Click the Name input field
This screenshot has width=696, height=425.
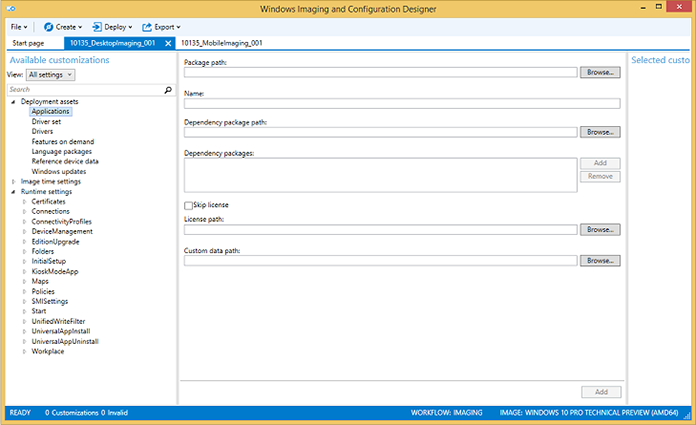(402, 103)
